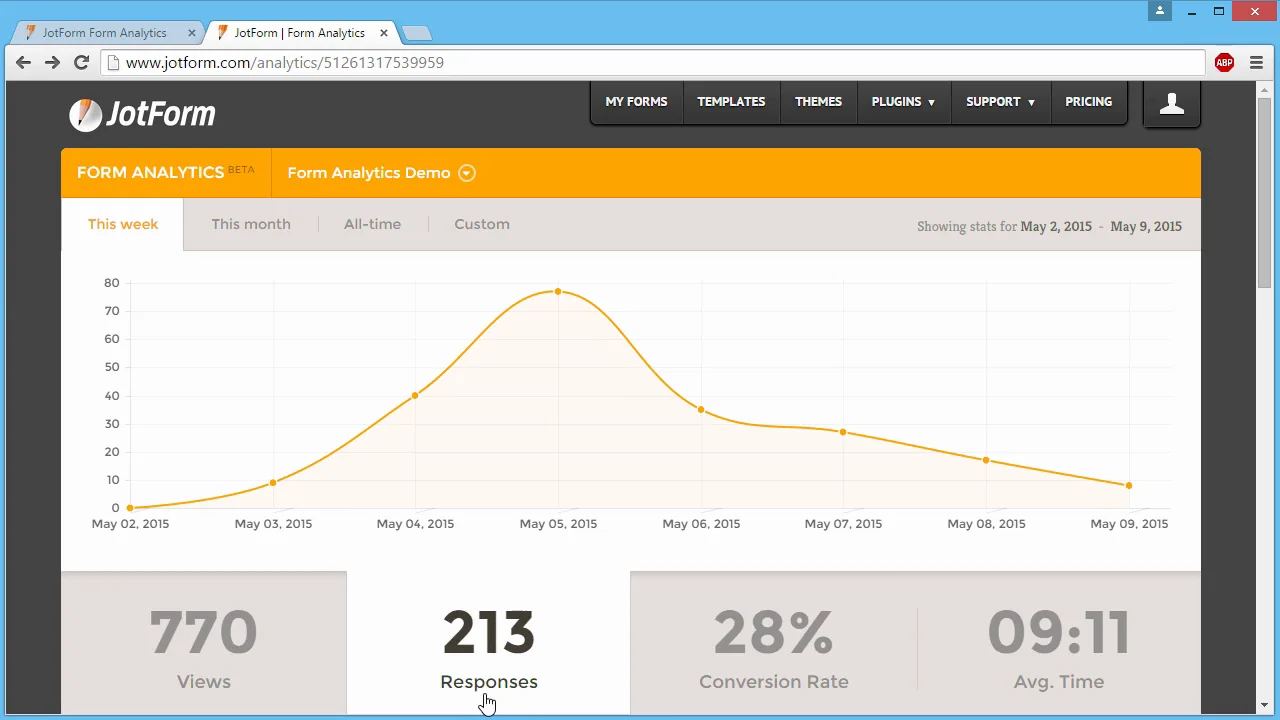1280x720 pixels.
Task: Click the May 08 chart data point
Action: (986, 460)
